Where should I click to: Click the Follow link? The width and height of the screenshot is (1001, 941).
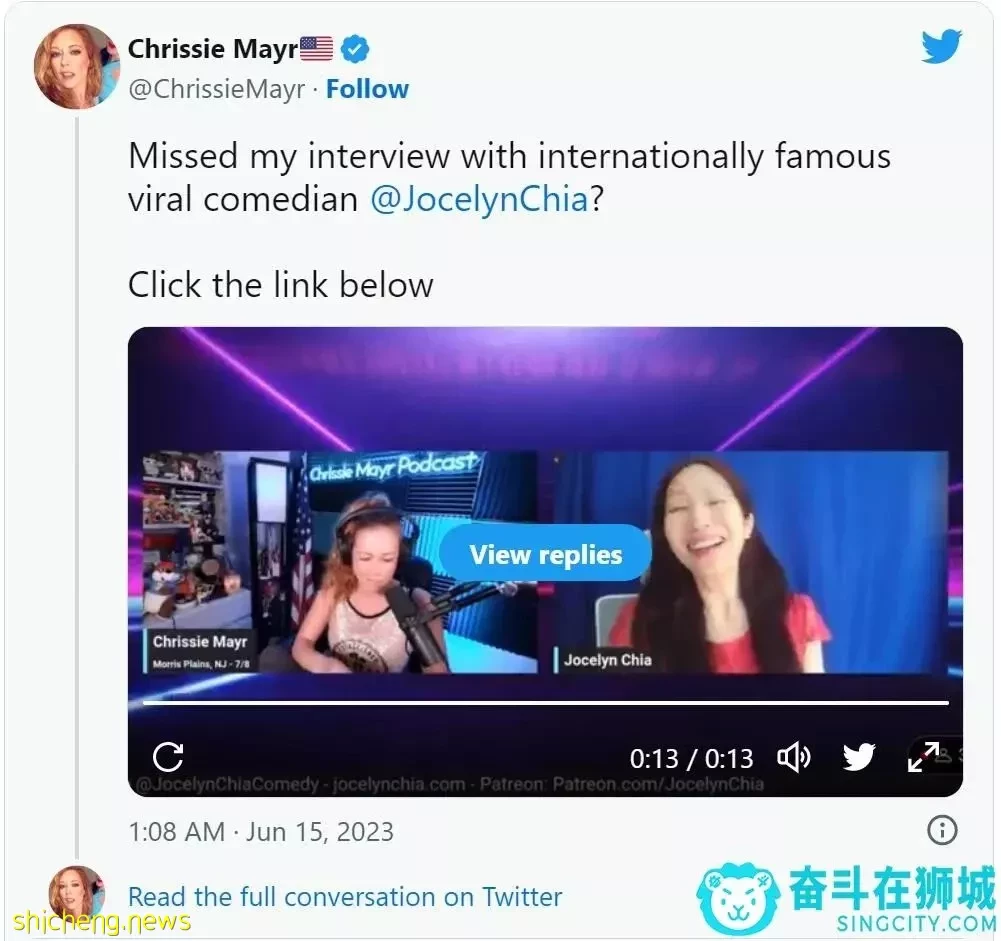click(367, 89)
